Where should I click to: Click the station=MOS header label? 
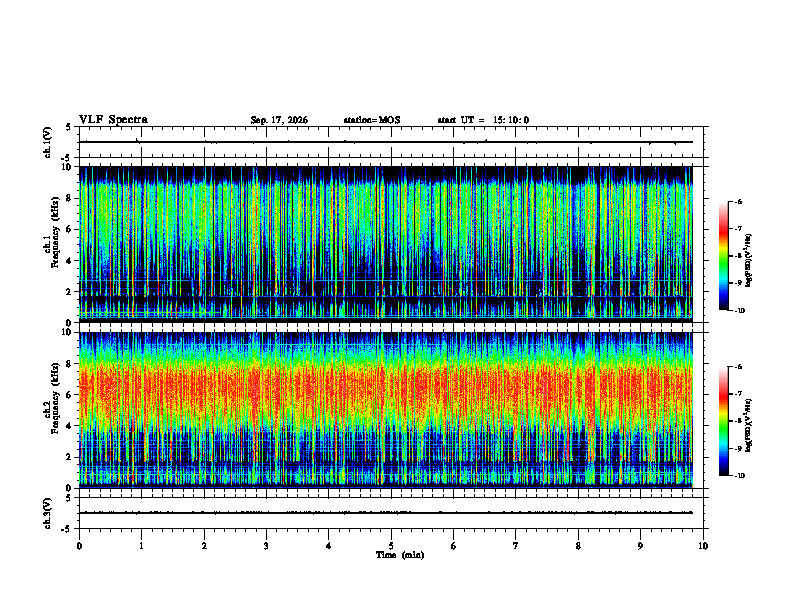[372, 120]
